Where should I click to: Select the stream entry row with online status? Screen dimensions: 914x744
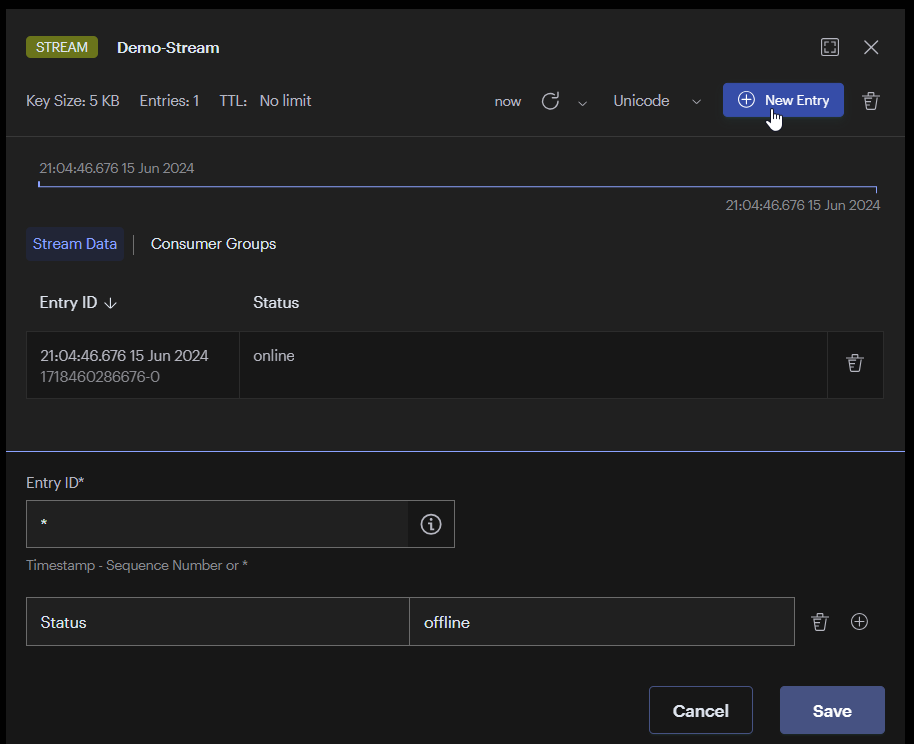[x=530, y=364]
